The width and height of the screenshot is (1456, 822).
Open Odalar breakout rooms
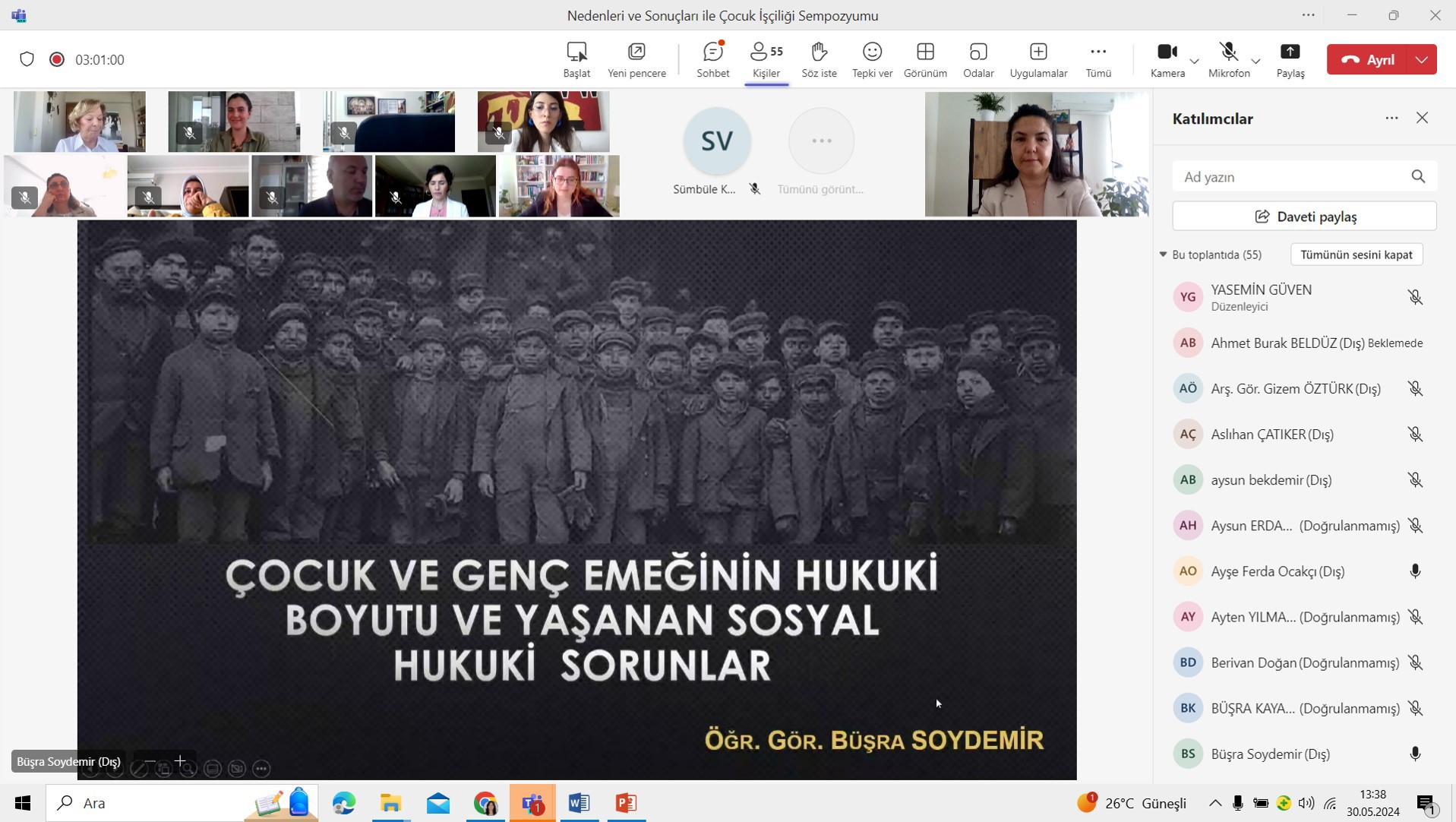tap(978, 59)
